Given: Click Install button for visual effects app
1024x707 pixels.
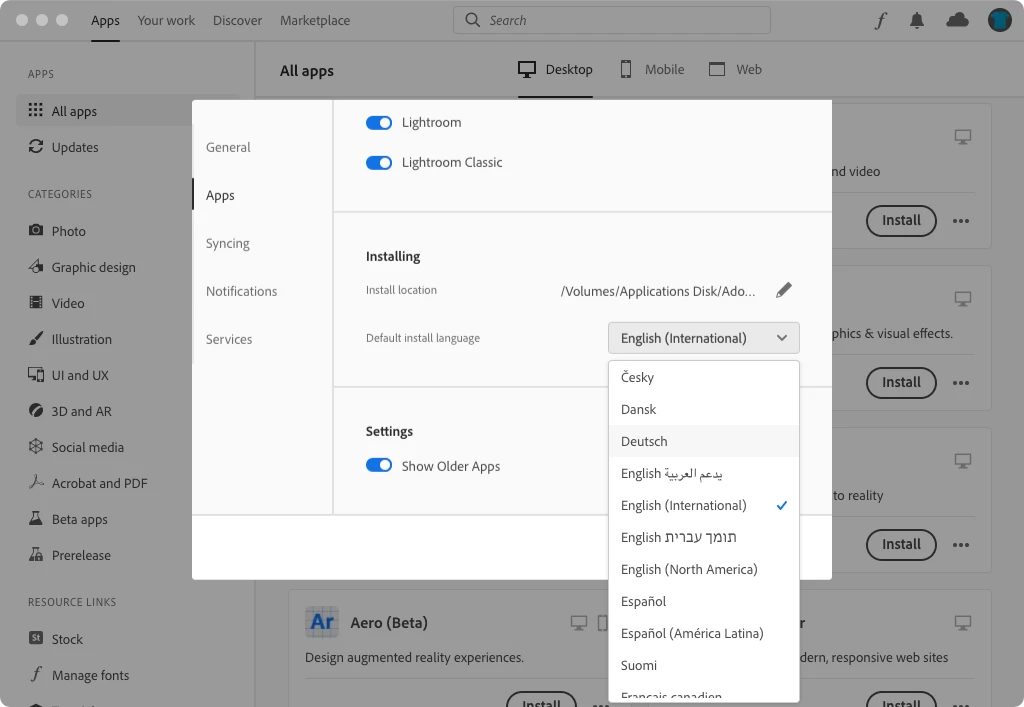Looking at the screenshot, I should tap(901, 383).
